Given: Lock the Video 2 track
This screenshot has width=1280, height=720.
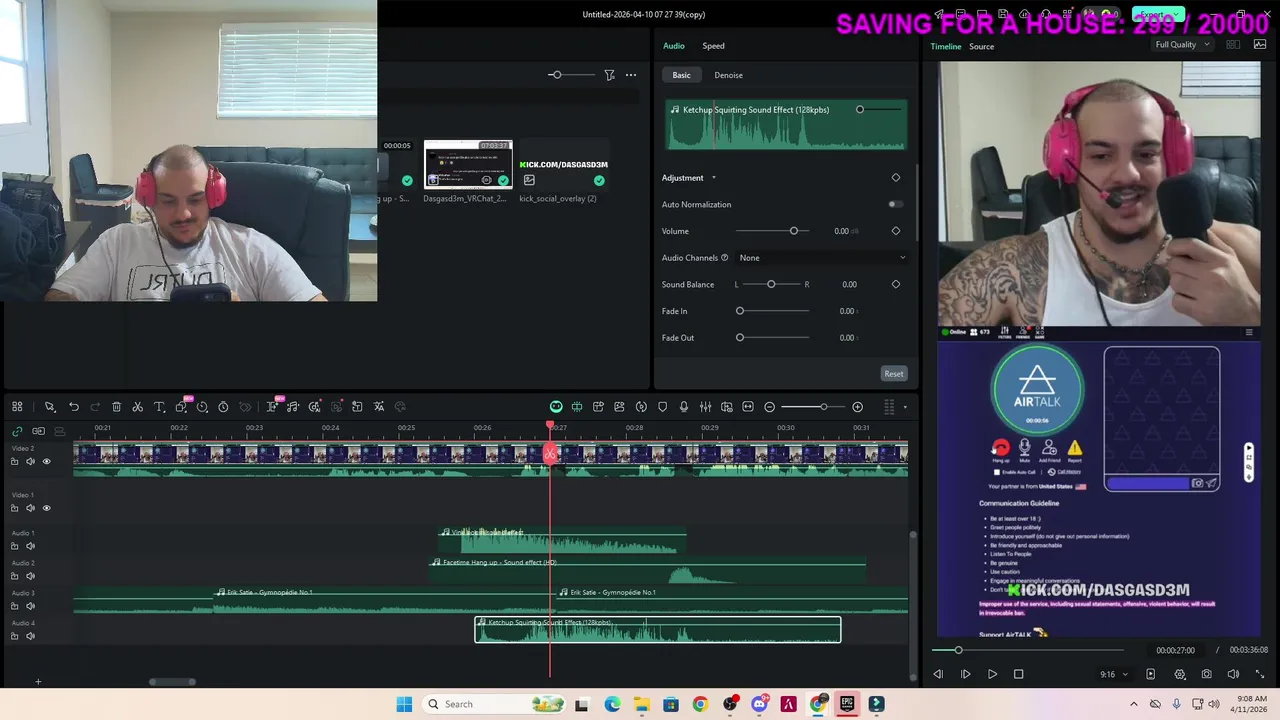Looking at the screenshot, I should pyautogui.click(x=14, y=461).
